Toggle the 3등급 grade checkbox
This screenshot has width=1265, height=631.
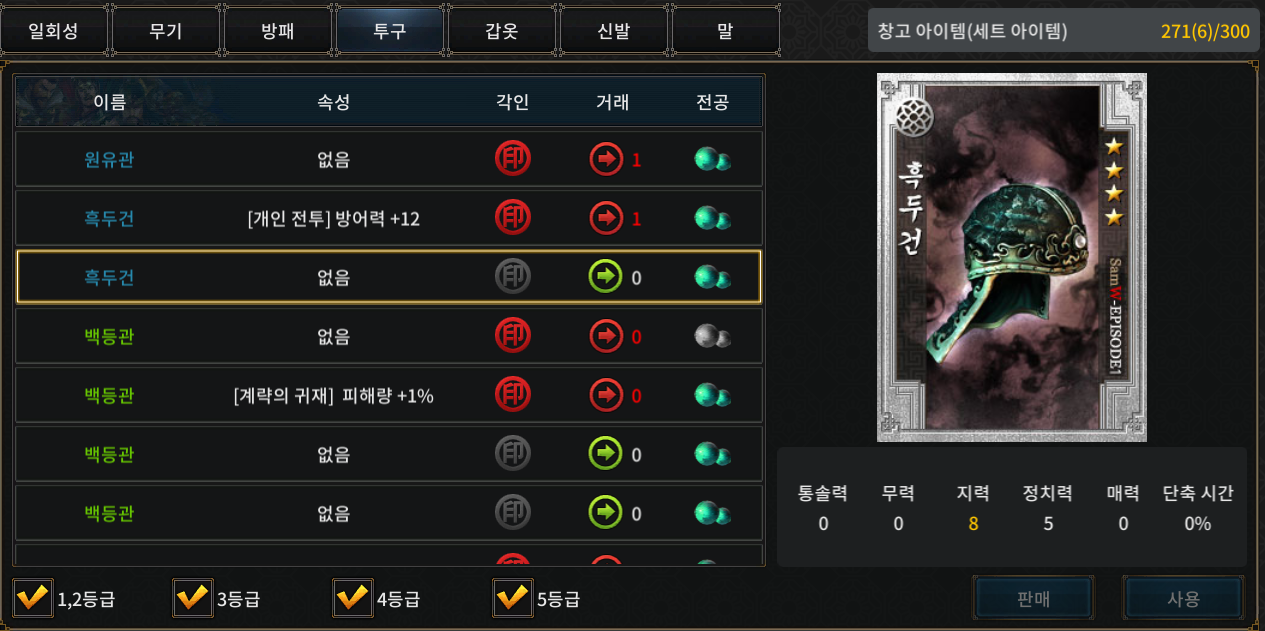(193, 598)
